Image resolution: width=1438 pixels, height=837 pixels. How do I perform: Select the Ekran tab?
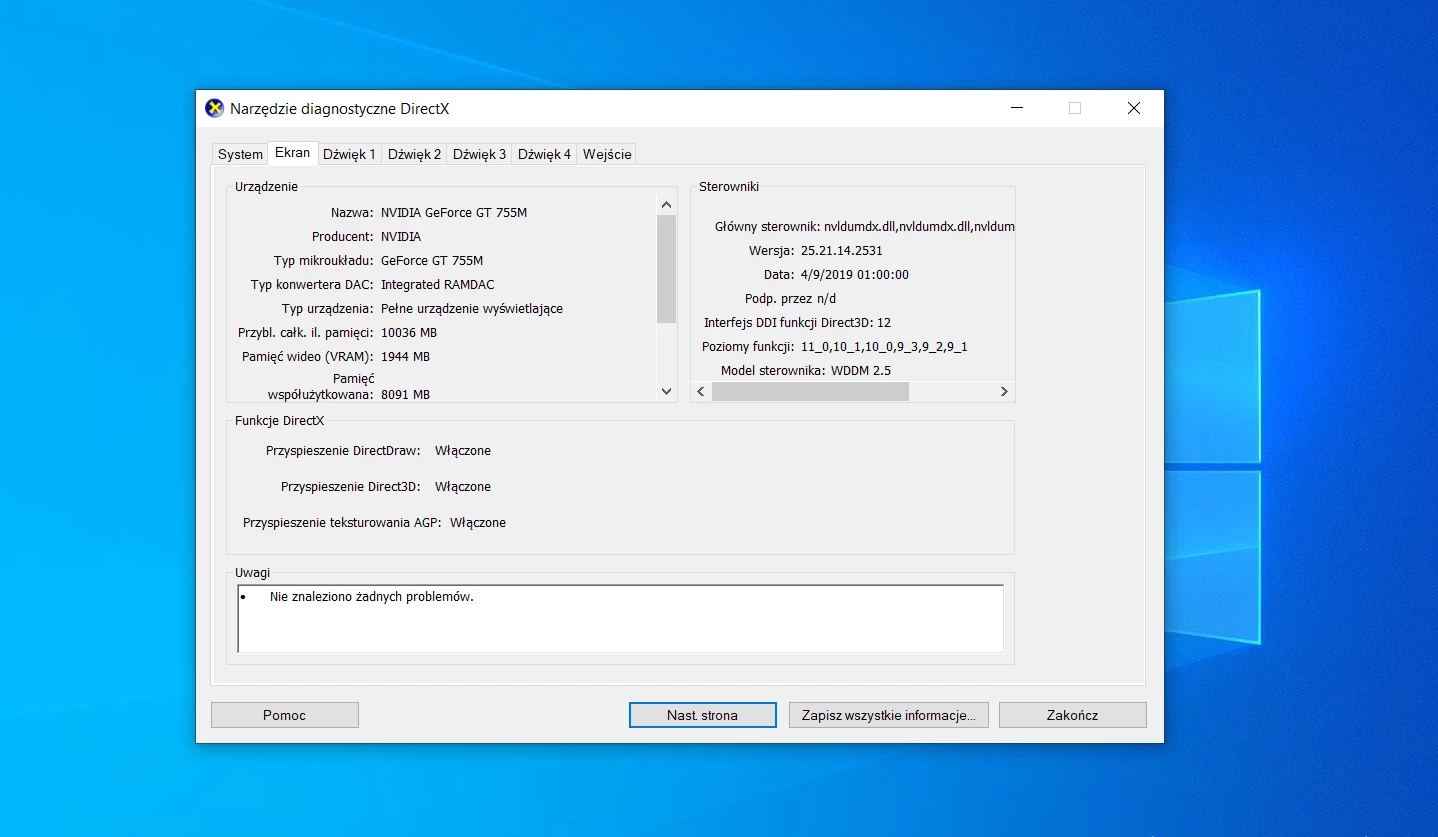click(x=293, y=153)
